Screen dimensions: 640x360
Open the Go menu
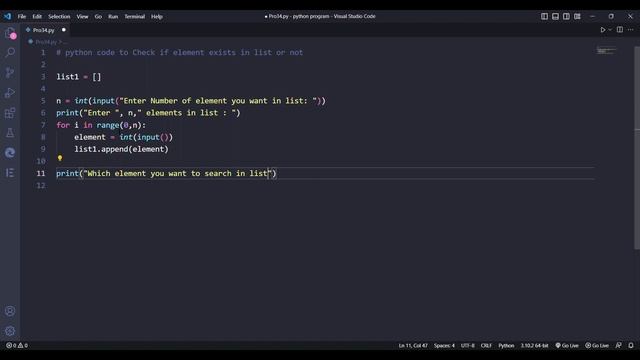tap(98, 17)
